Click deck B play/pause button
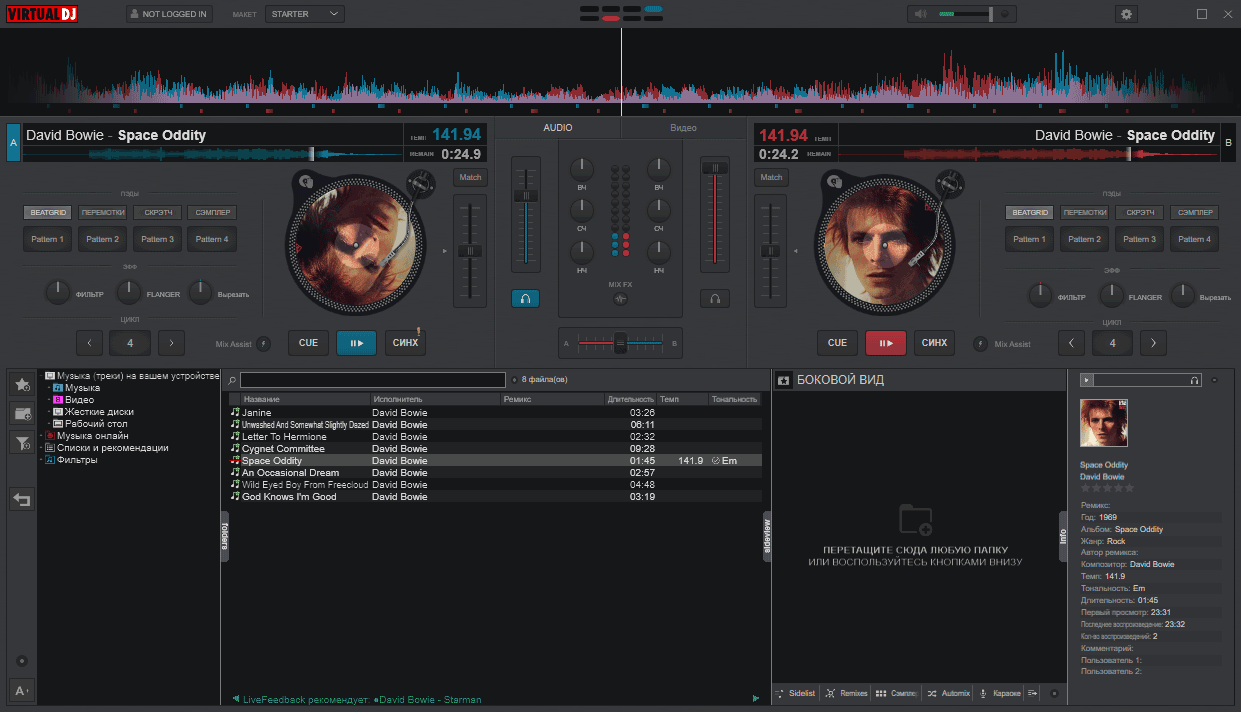This screenshot has width=1241, height=712. click(885, 343)
